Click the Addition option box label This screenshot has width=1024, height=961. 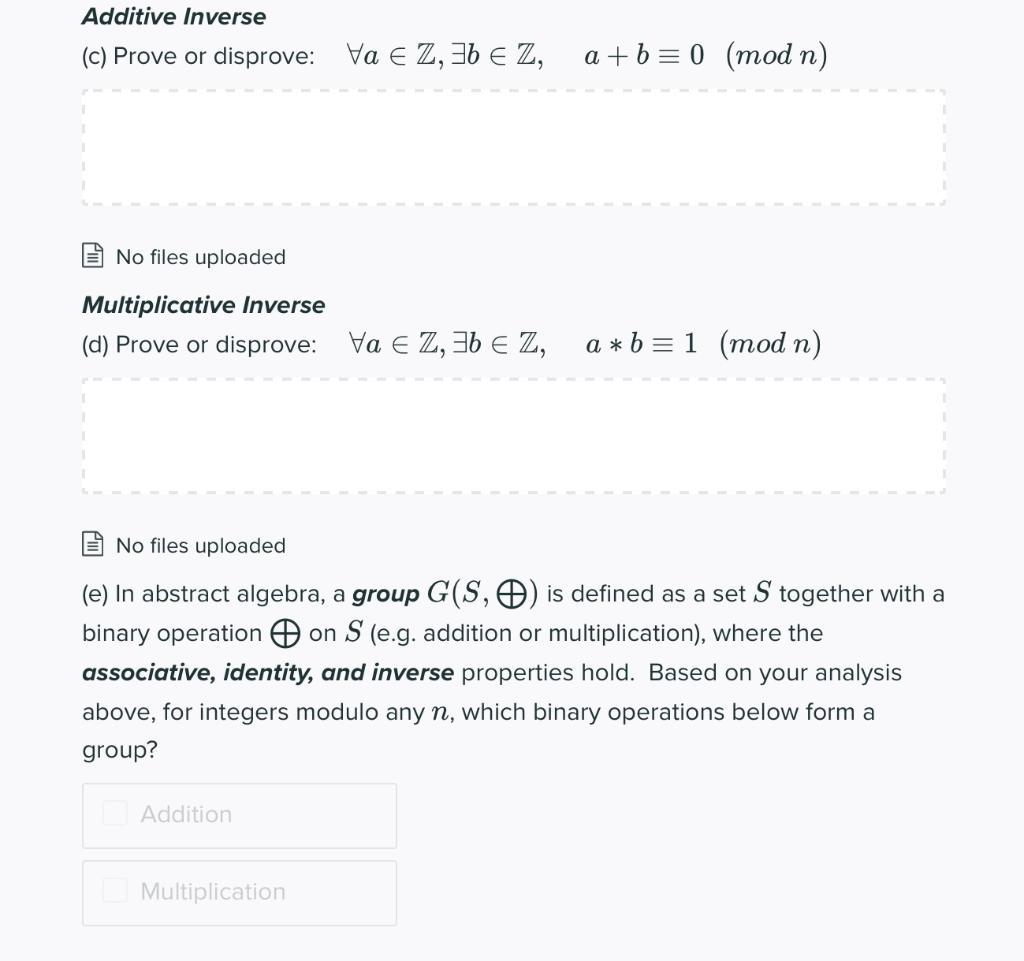(186, 814)
